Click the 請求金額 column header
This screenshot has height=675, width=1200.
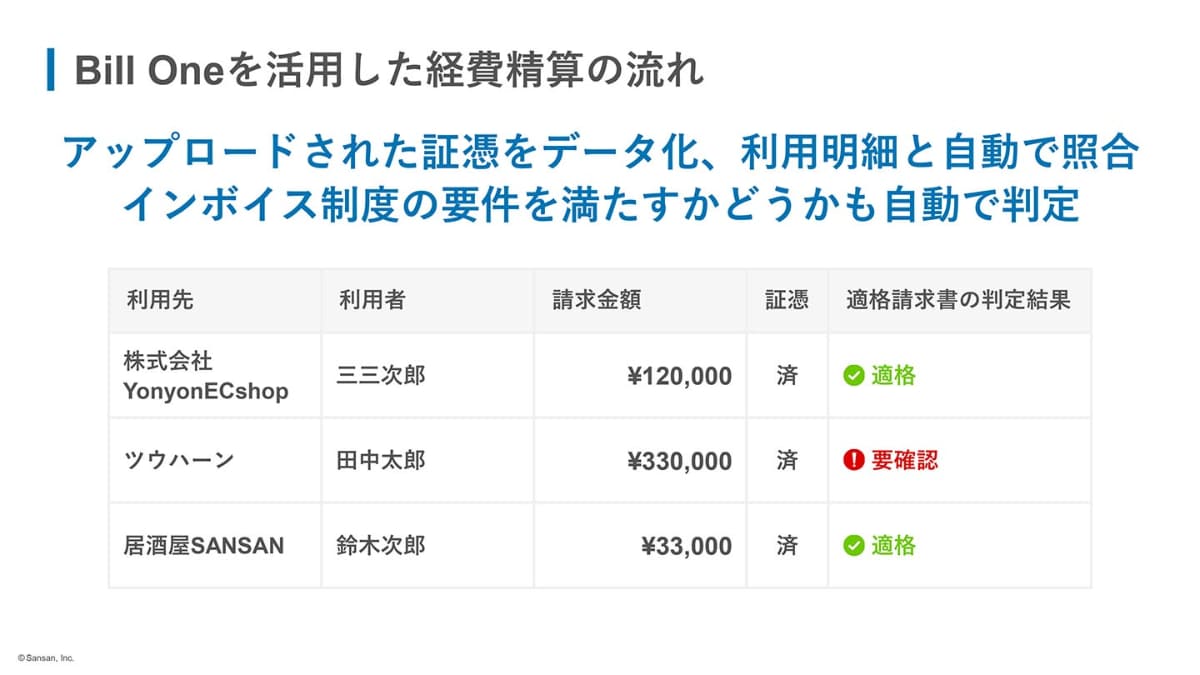click(596, 300)
